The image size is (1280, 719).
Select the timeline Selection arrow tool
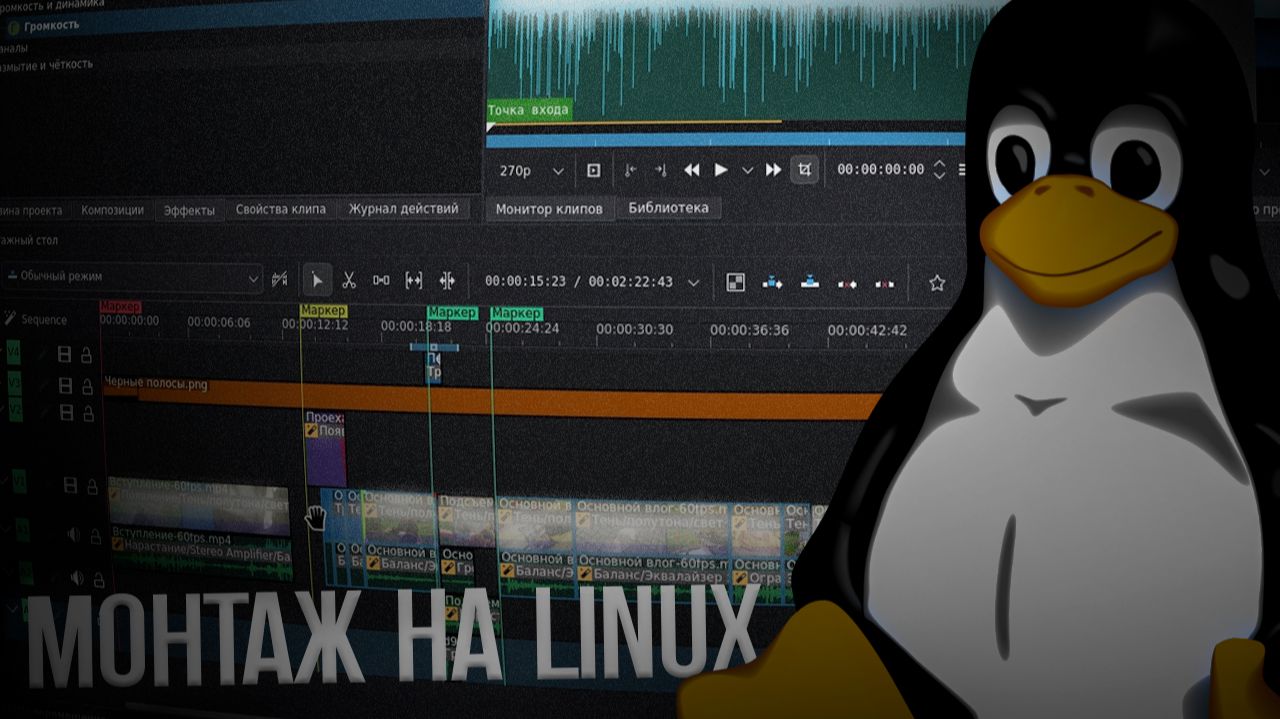[x=317, y=281]
